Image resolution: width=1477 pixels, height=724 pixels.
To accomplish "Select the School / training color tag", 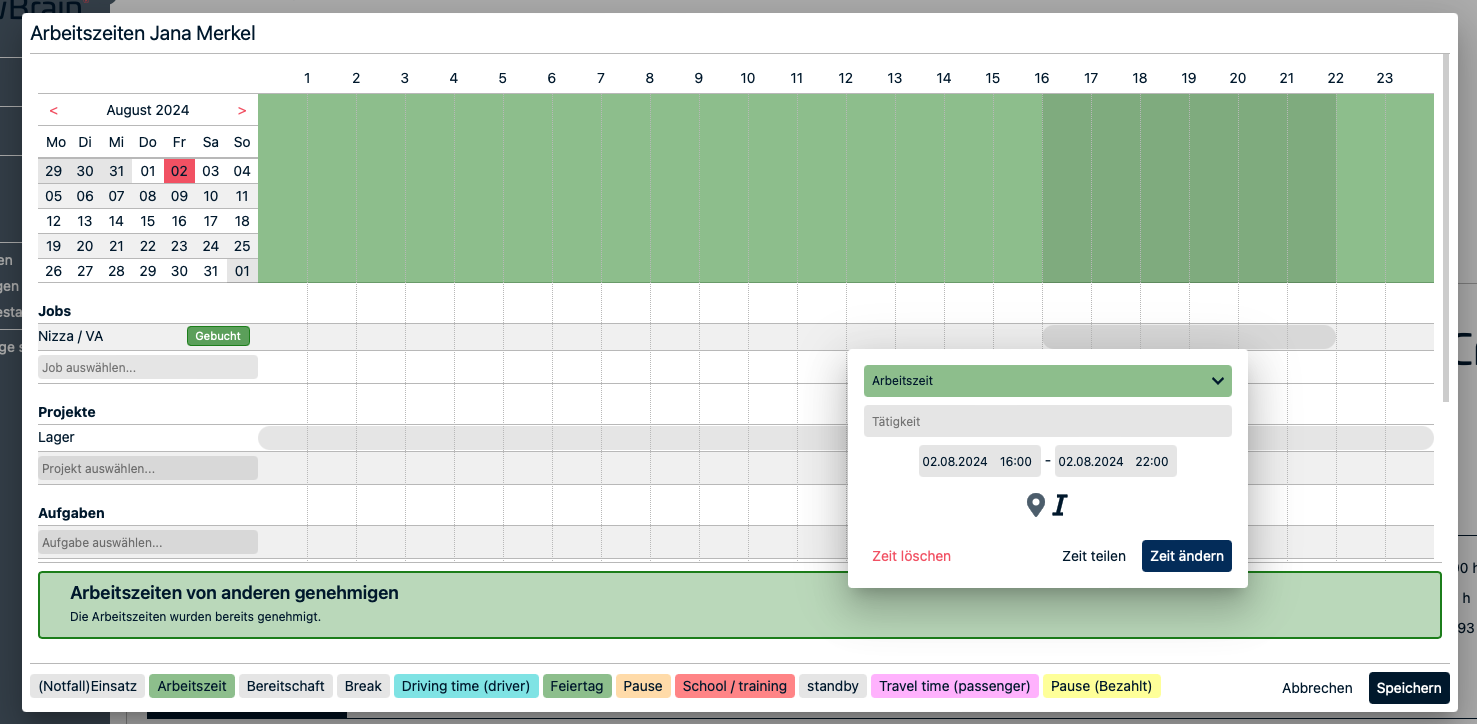I will (x=735, y=686).
